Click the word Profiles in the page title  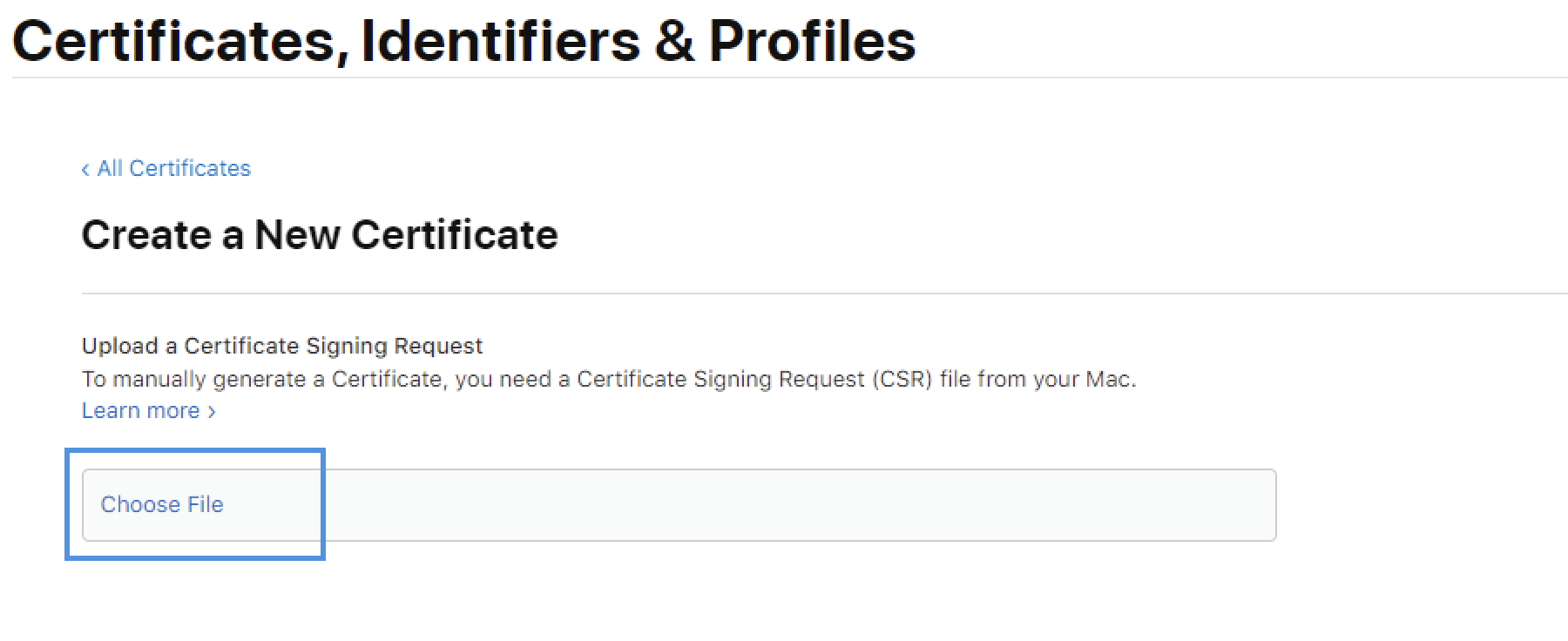pos(812,41)
